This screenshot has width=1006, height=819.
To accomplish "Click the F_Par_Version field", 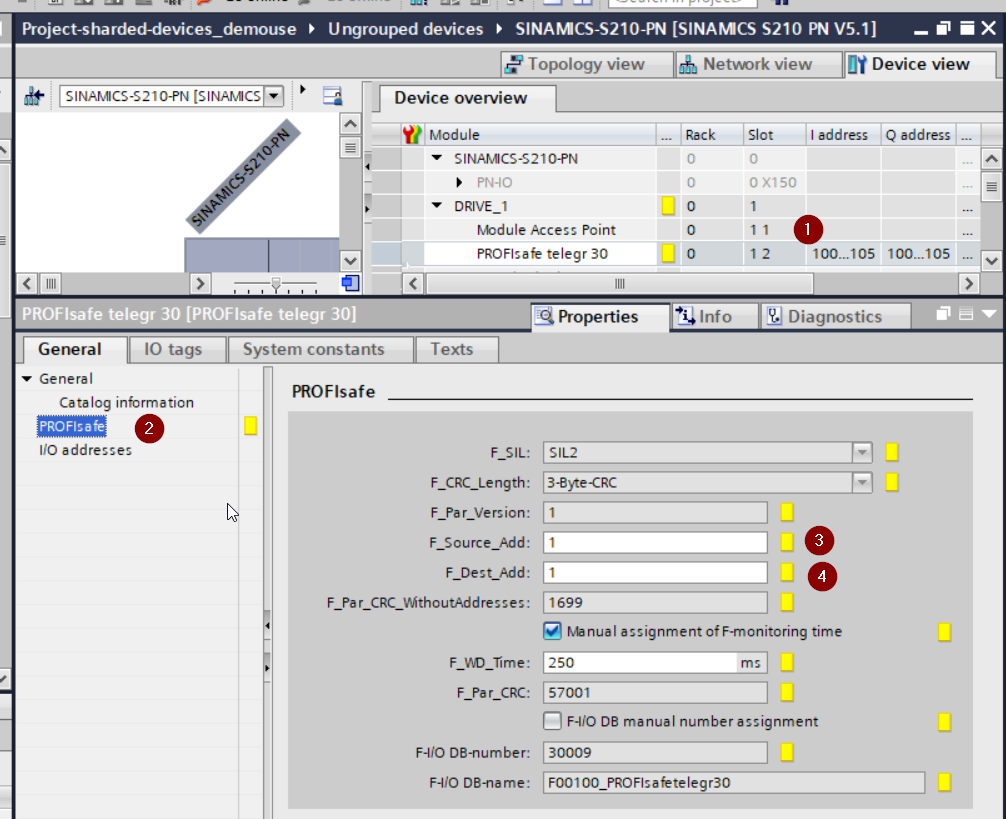I will tap(655, 512).
